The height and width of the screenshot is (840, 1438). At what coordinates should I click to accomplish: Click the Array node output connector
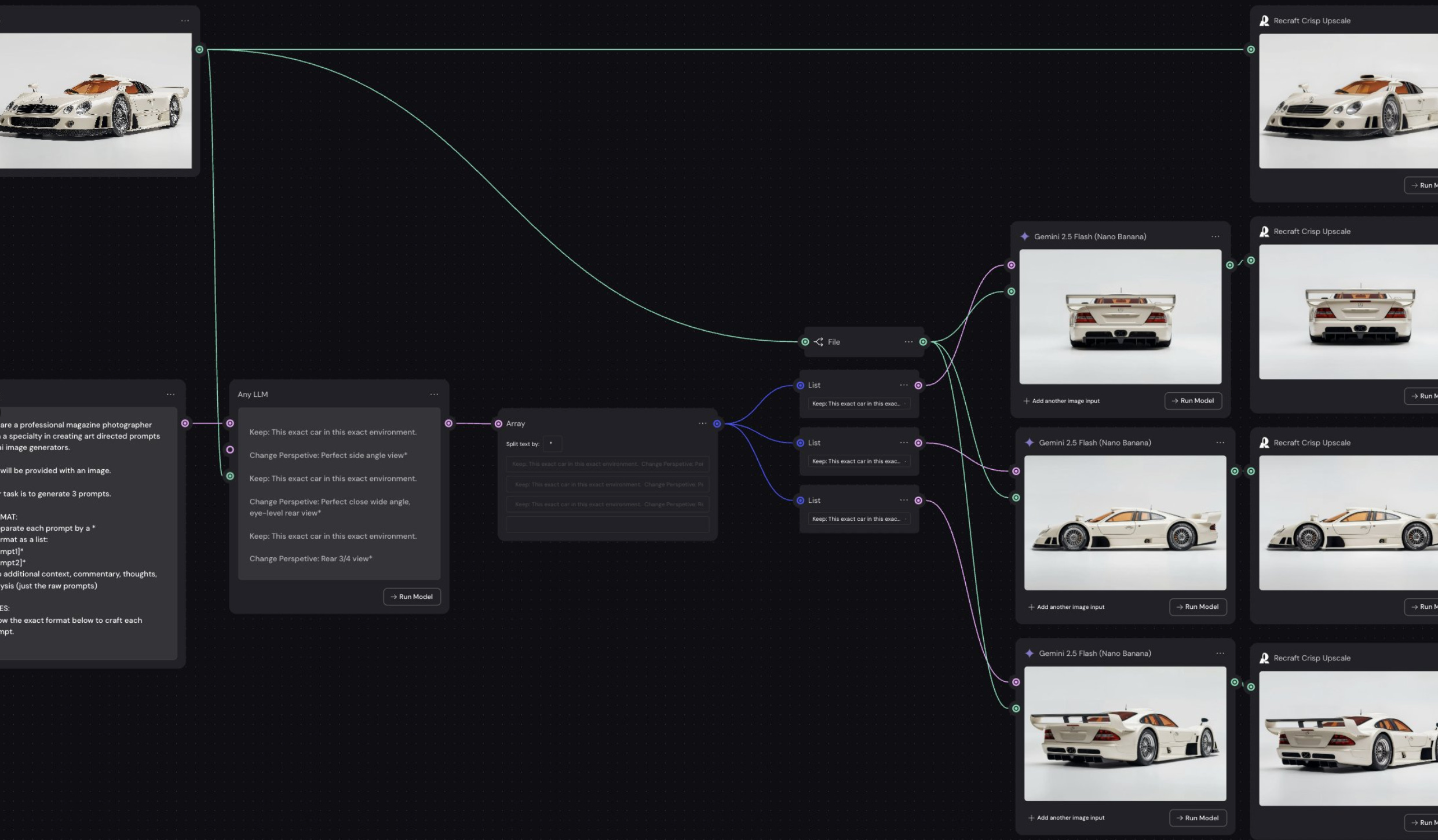717,423
